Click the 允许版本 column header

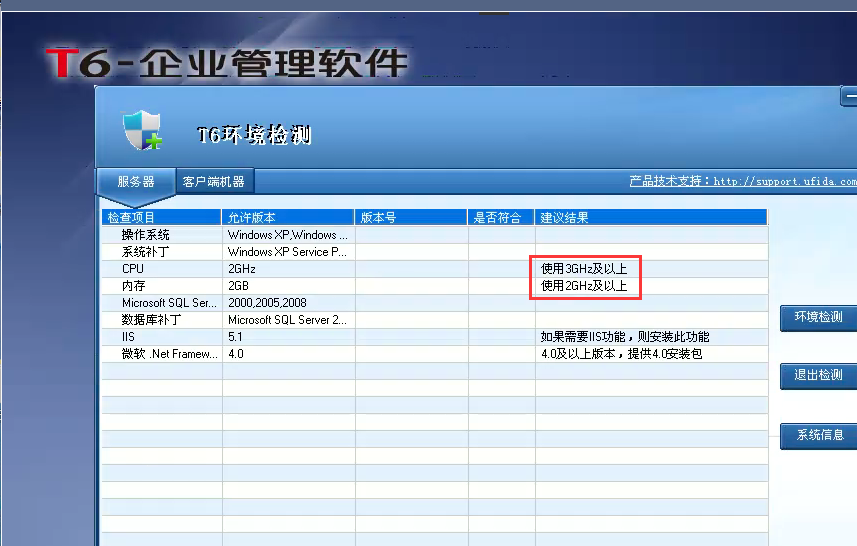point(288,218)
